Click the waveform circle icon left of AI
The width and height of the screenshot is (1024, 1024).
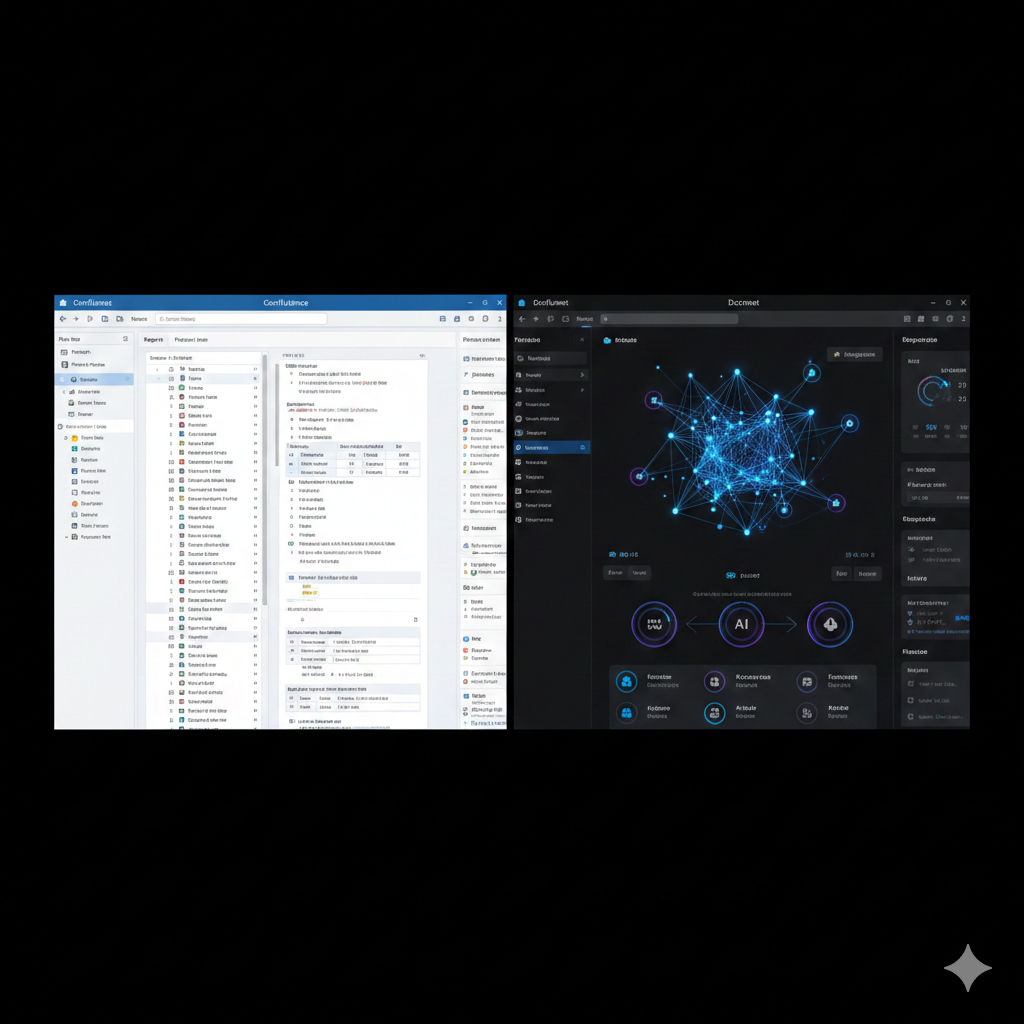coord(654,623)
